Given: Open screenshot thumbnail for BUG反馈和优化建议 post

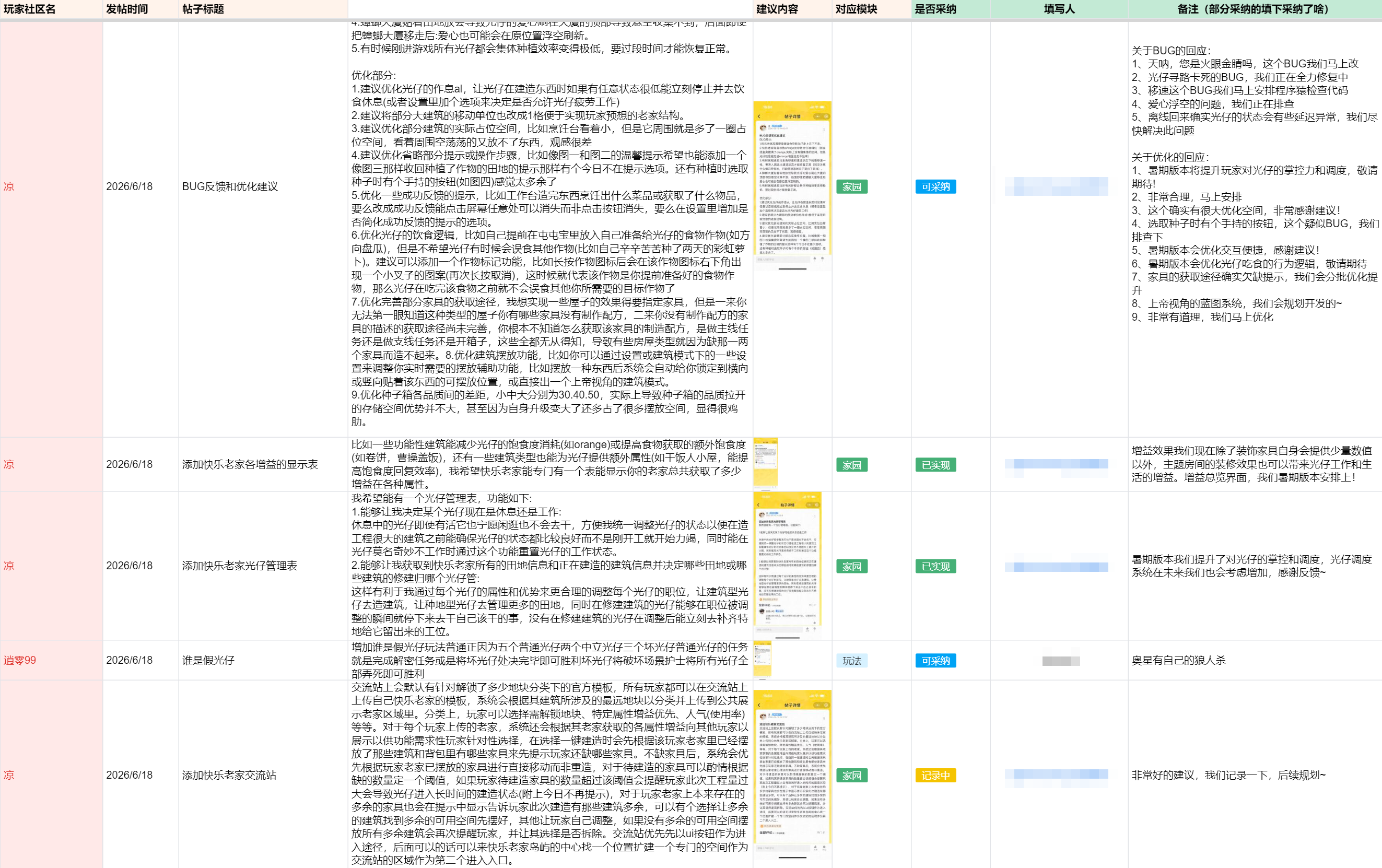Looking at the screenshot, I should coord(792,186).
